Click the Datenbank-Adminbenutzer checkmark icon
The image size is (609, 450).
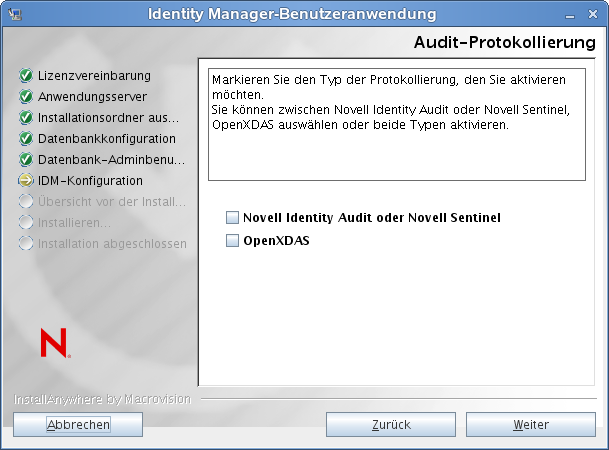pyautogui.click(x=25, y=160)
